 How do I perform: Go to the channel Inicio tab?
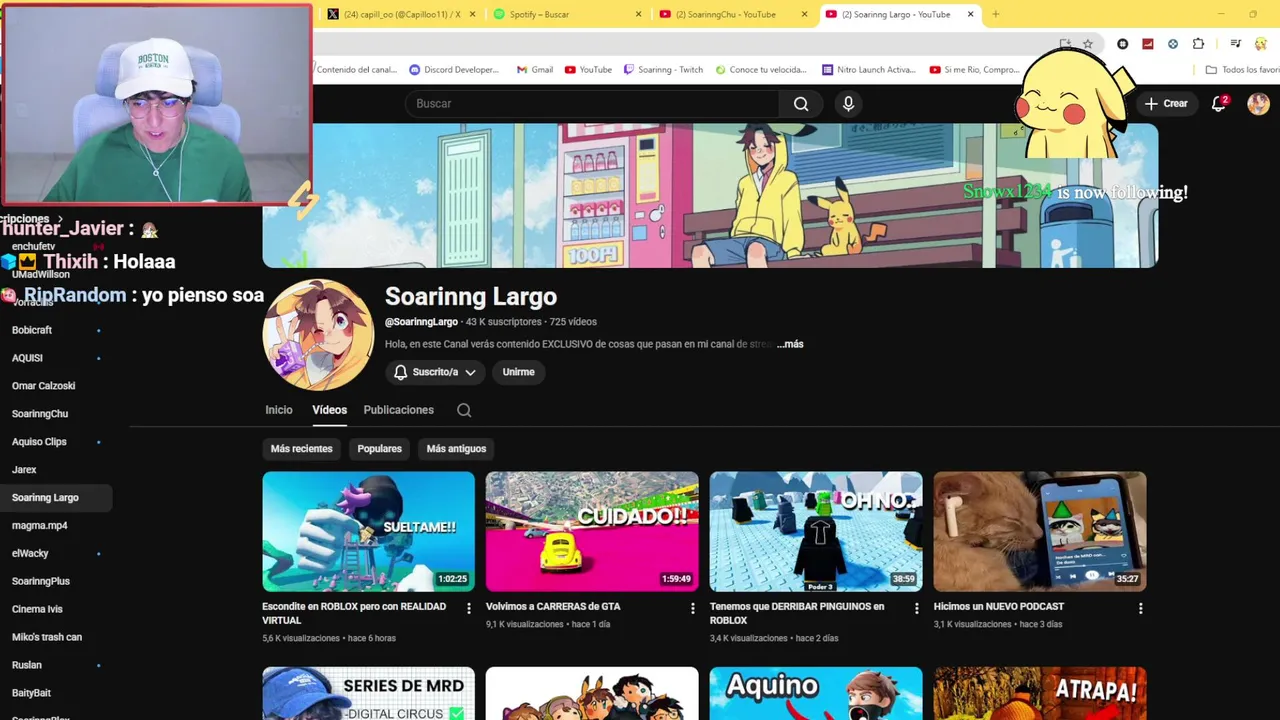click(x=279, y=410)
